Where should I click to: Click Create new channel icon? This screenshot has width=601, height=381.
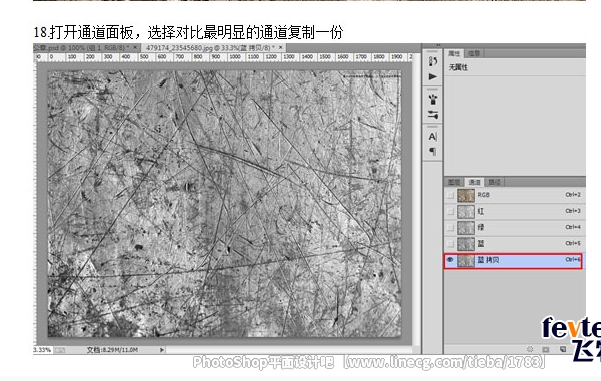coord(563,349)
